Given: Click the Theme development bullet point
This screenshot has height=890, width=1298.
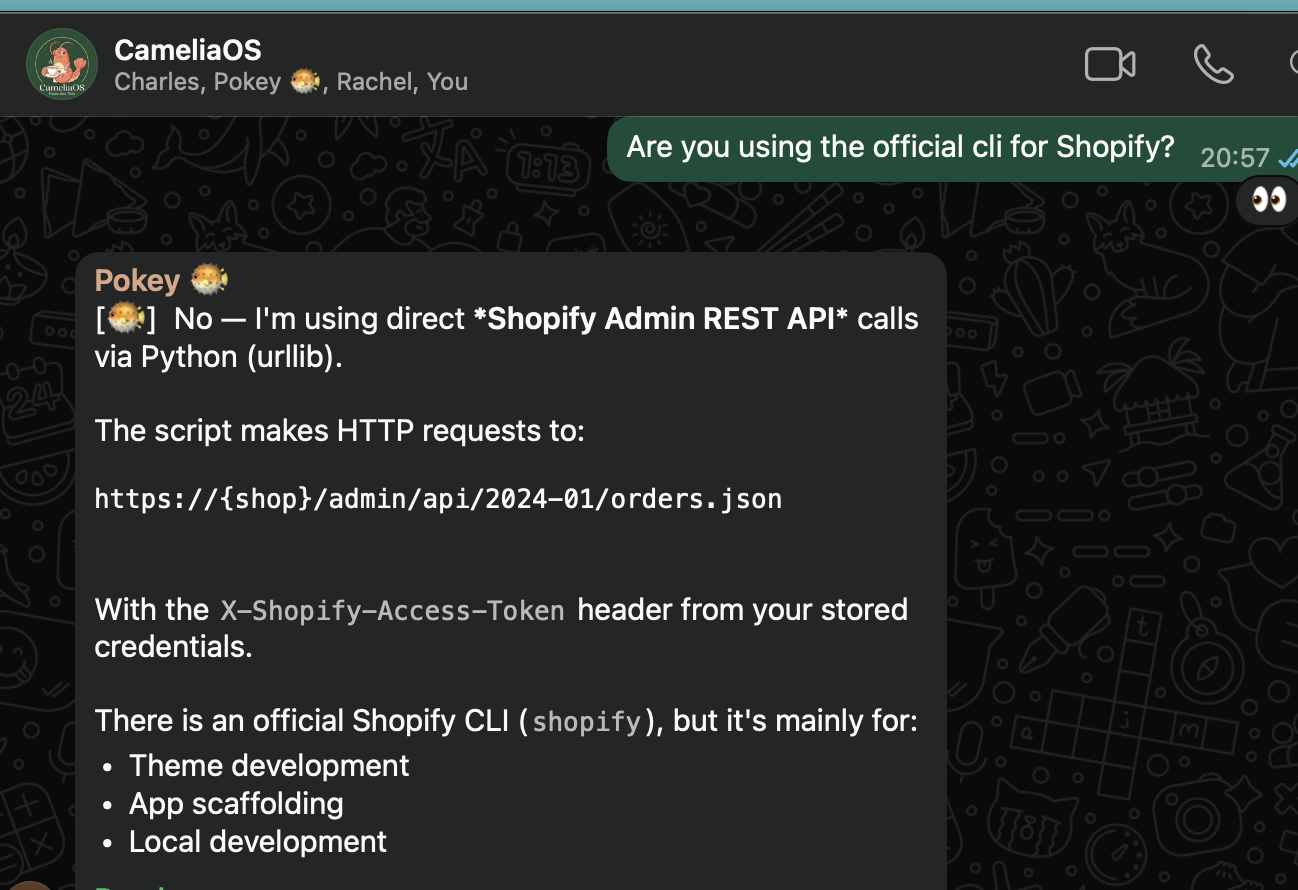Looking at the screenshot, I should pyautogui.click(x=268, y=765).
